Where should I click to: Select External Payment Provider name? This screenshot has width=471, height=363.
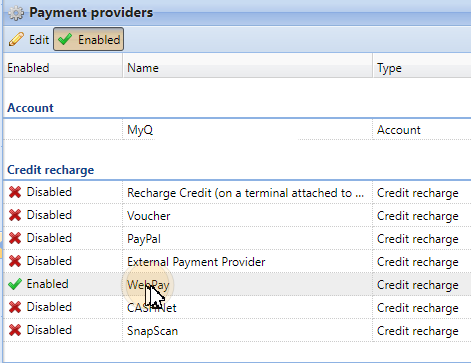coord(196,262)
